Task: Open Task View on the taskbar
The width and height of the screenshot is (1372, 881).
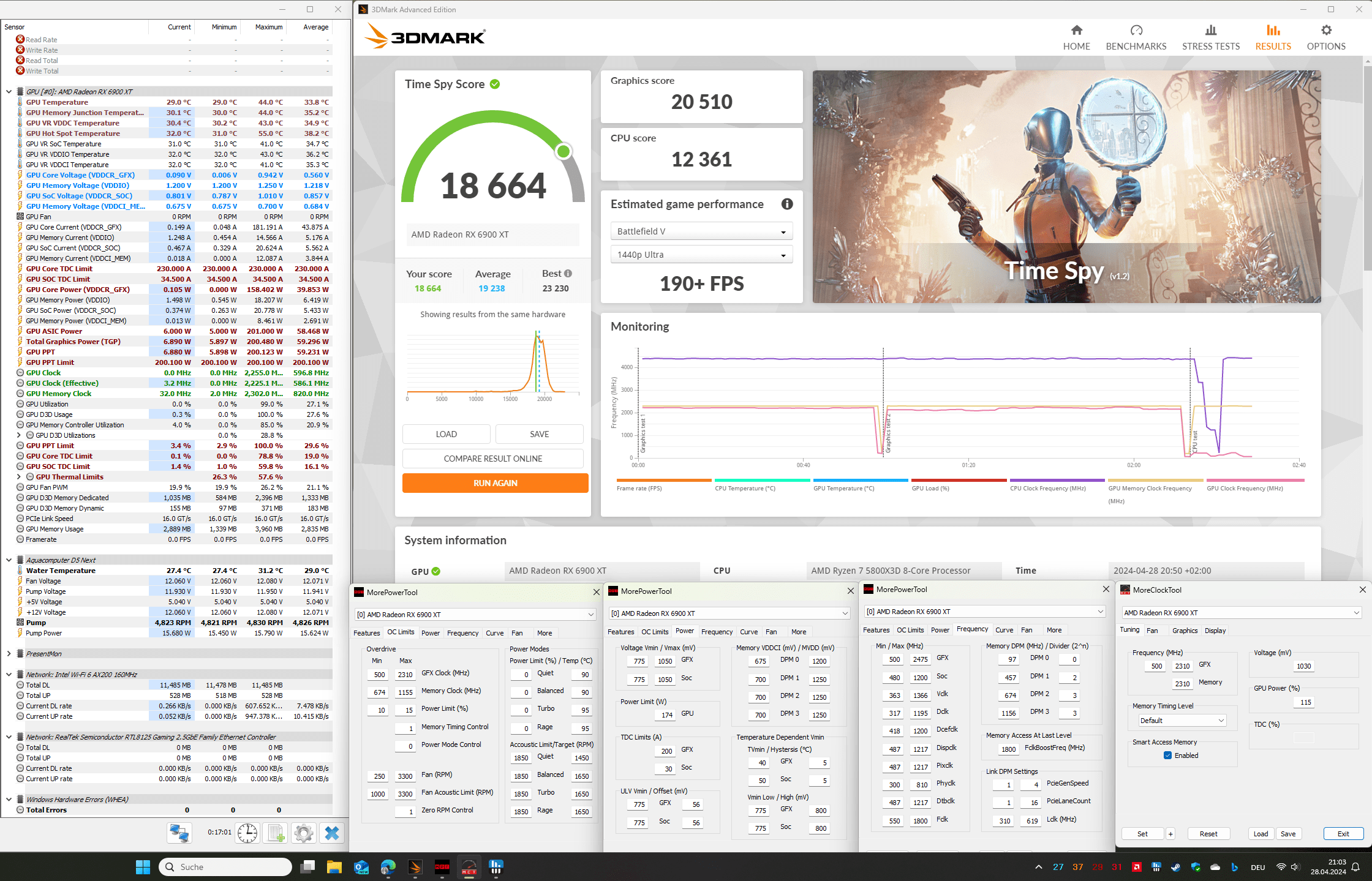Action: point(307,867)
